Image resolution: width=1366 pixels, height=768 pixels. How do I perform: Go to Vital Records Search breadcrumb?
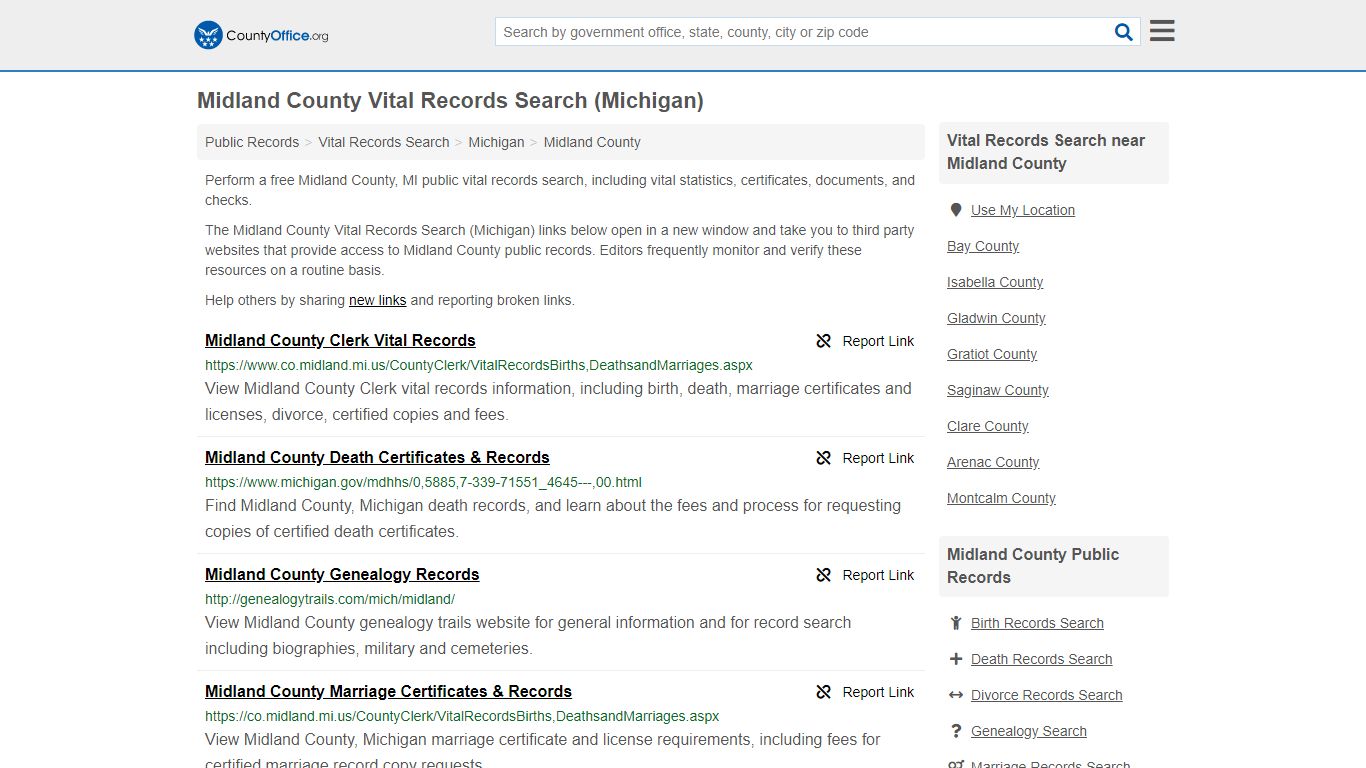tap(384, 142)
